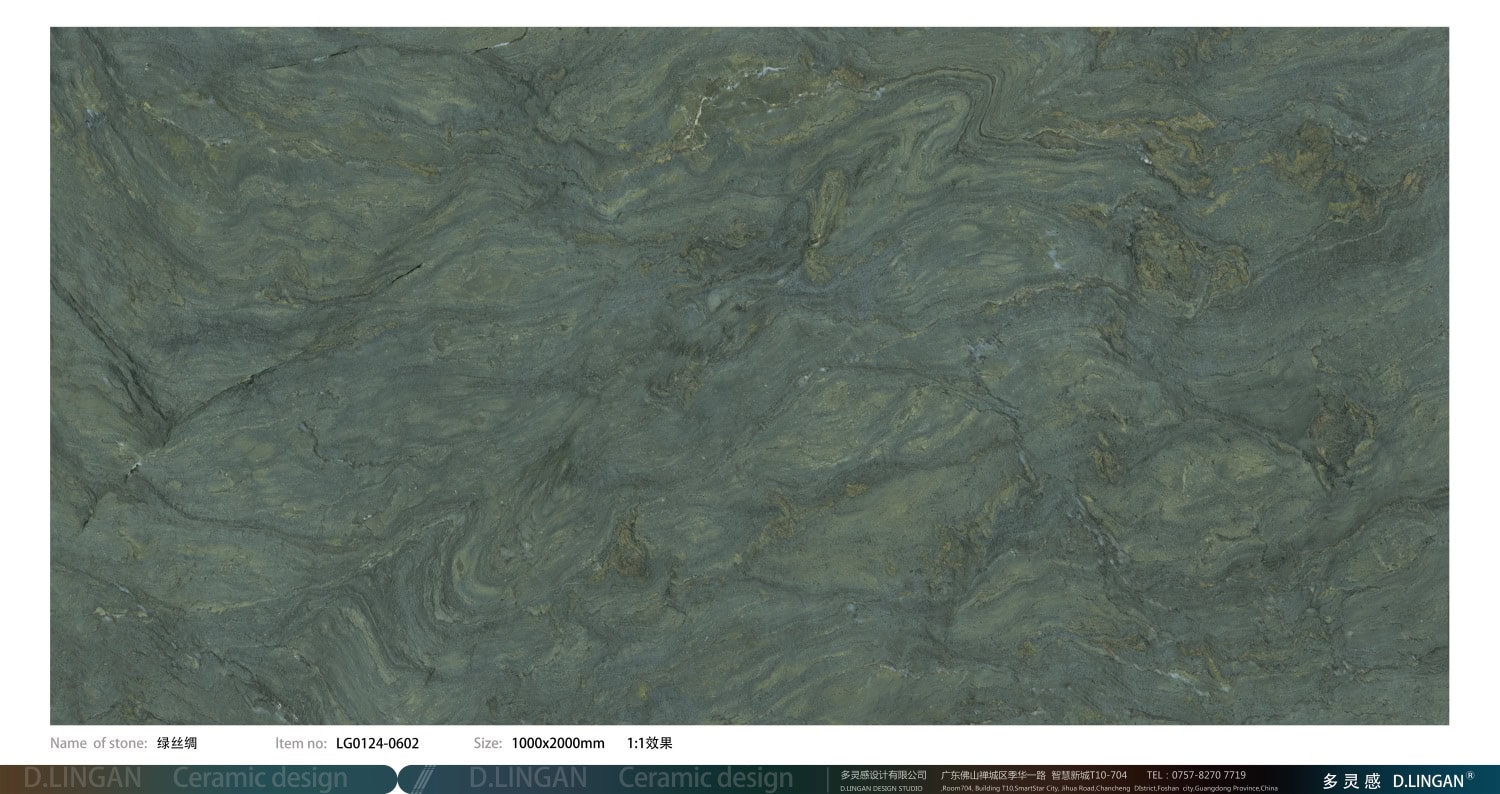Click the 'Item no:' label
The height and width of the screenshot is (794, 1500).
[301, 743]
